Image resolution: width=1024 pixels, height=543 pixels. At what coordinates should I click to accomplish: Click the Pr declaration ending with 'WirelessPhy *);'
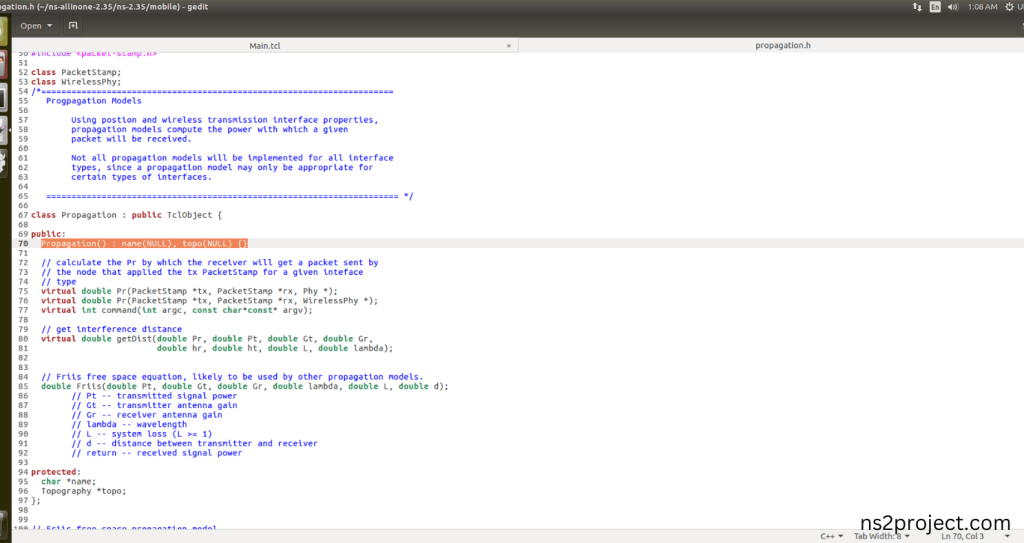[210, 301]
